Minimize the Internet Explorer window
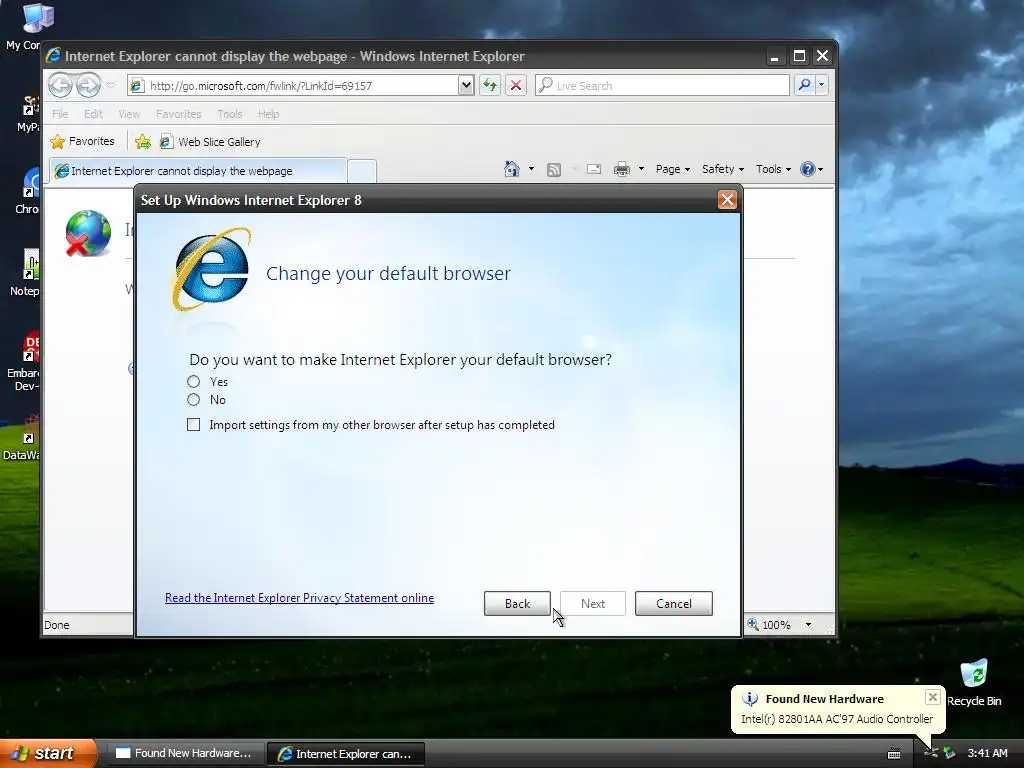Viewport: 1024px width, 768px height. [775, 56]
